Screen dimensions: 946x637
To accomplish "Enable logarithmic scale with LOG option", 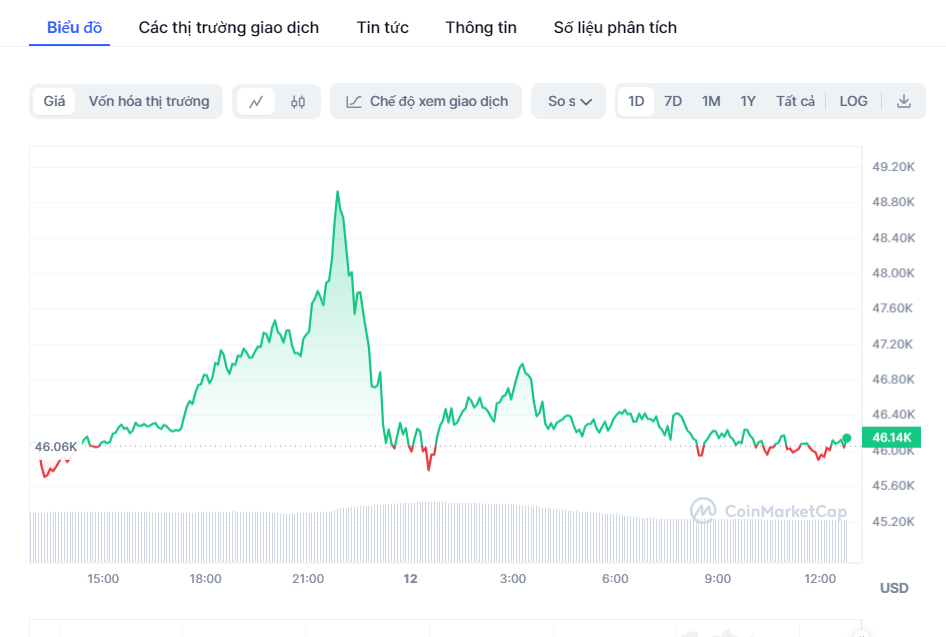I will click(x=853, y=101).
